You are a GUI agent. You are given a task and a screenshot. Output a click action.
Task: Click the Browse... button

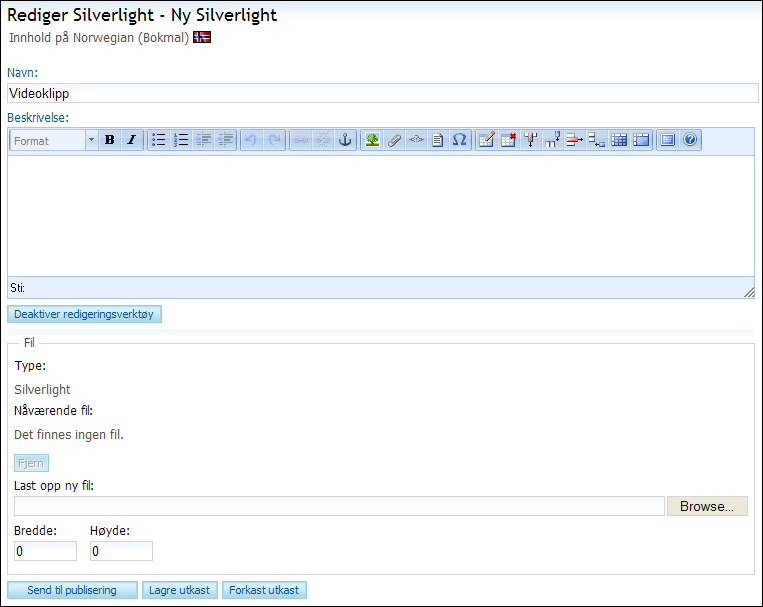[x=707, y=506]
